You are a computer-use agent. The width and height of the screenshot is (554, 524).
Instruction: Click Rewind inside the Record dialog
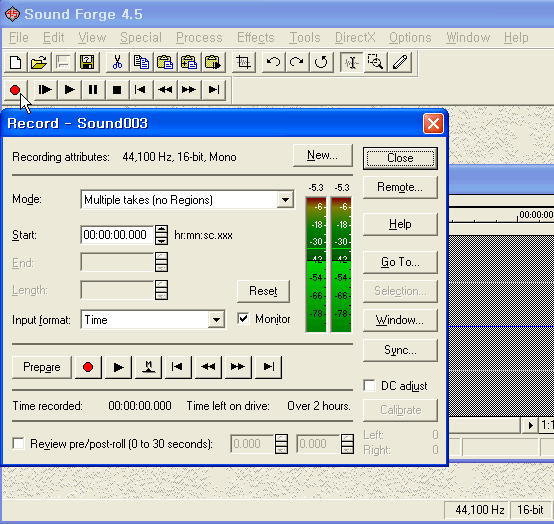point(208,367)
